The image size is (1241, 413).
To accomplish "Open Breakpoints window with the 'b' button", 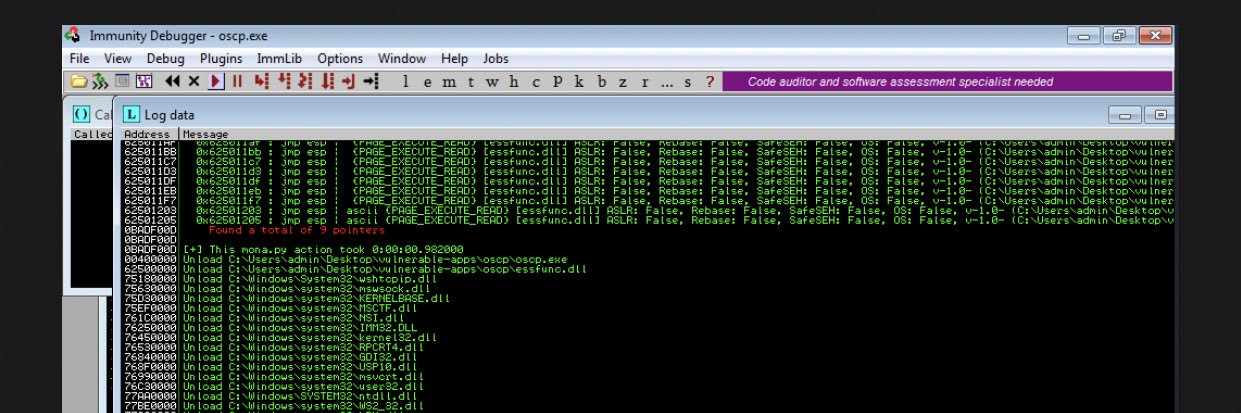I will (x=601, y=82).
